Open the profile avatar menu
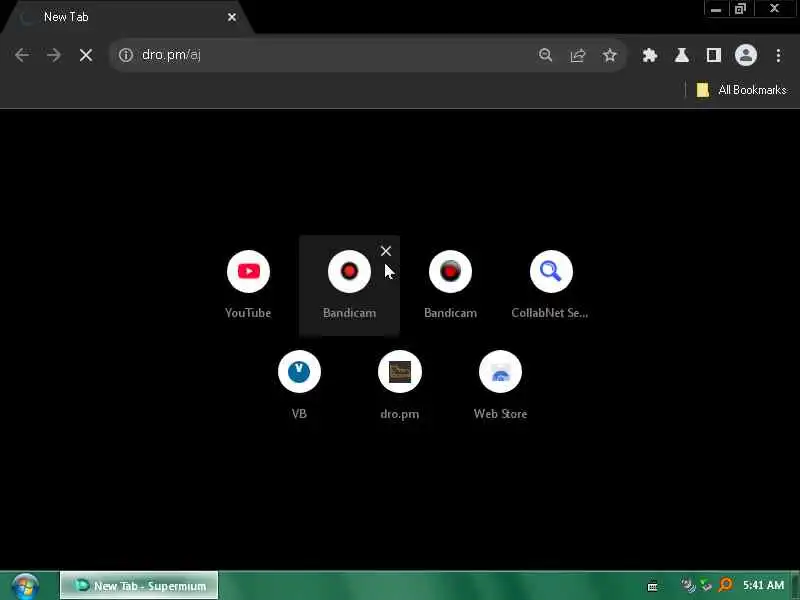This screenshot has height=600, width=800. (x=745, y=55)
